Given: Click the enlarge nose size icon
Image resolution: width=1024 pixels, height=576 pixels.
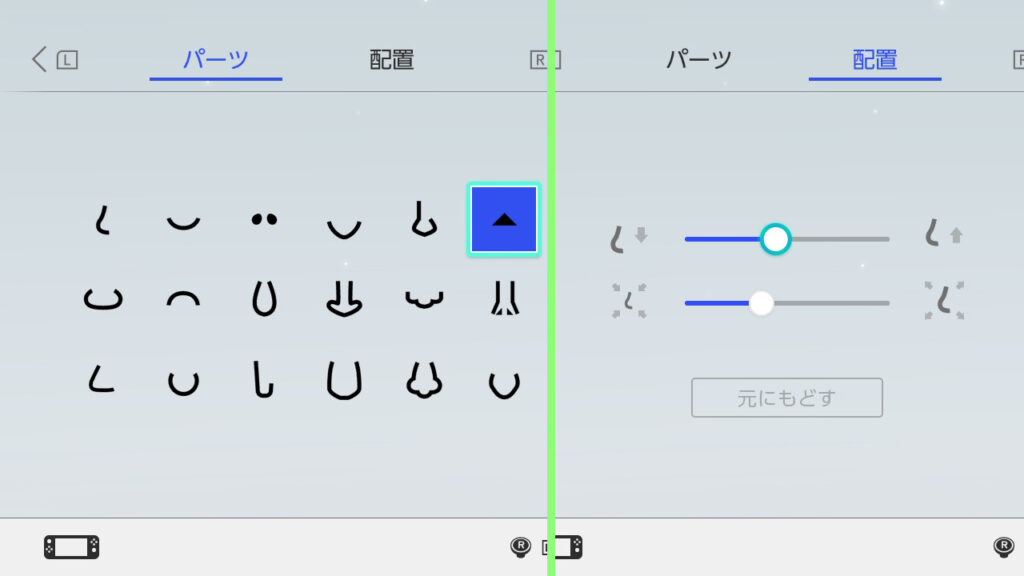Looking at the screenshot, I should point(944,300).
